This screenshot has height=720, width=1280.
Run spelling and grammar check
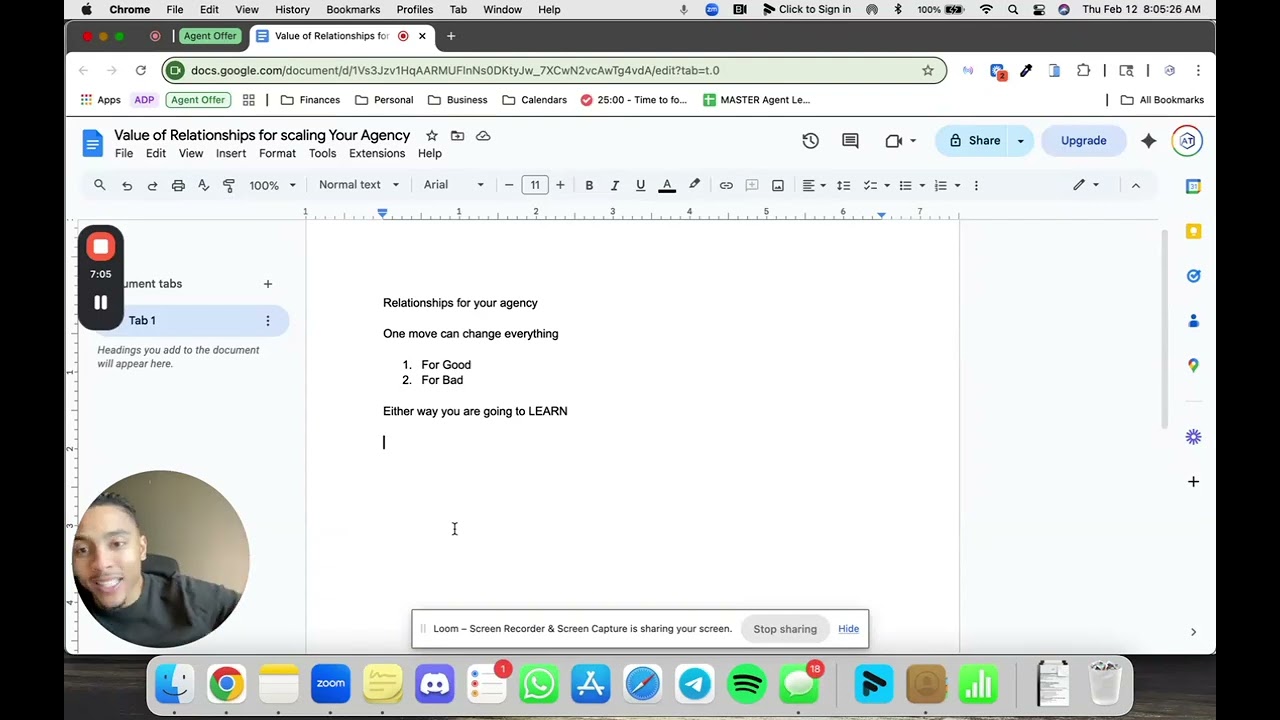203,185
